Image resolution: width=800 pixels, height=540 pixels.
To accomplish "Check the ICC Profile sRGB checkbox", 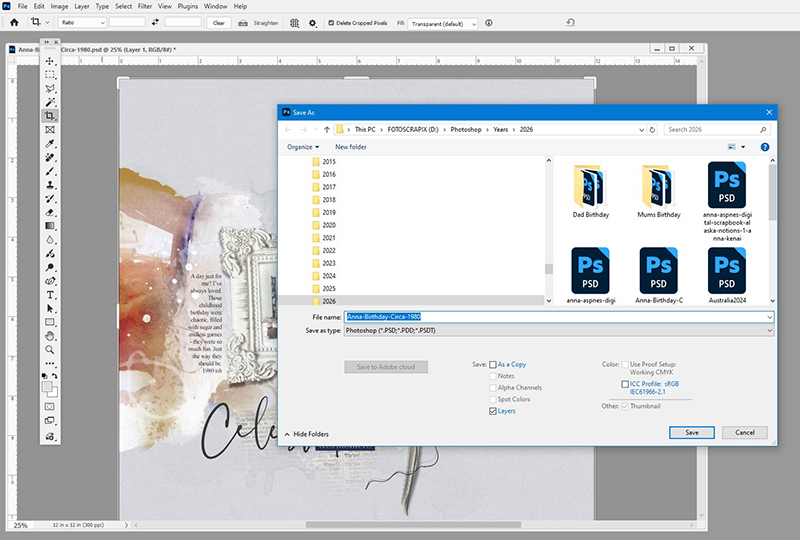I will coord(625,384).
